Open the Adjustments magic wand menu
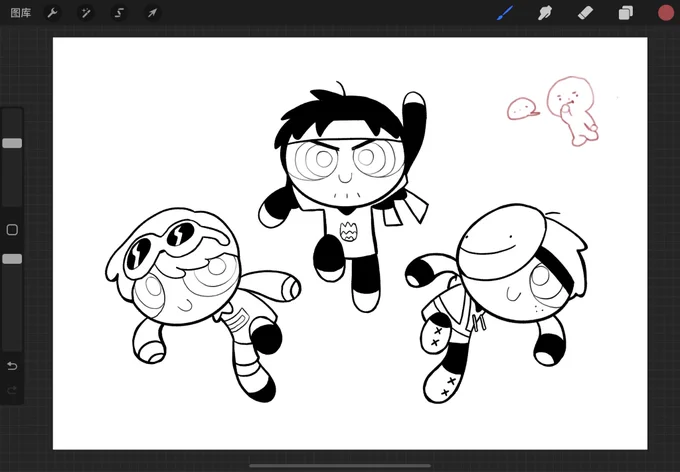This screenshot has width=680, height=472. pyautogui.click(x=85, y=13)
